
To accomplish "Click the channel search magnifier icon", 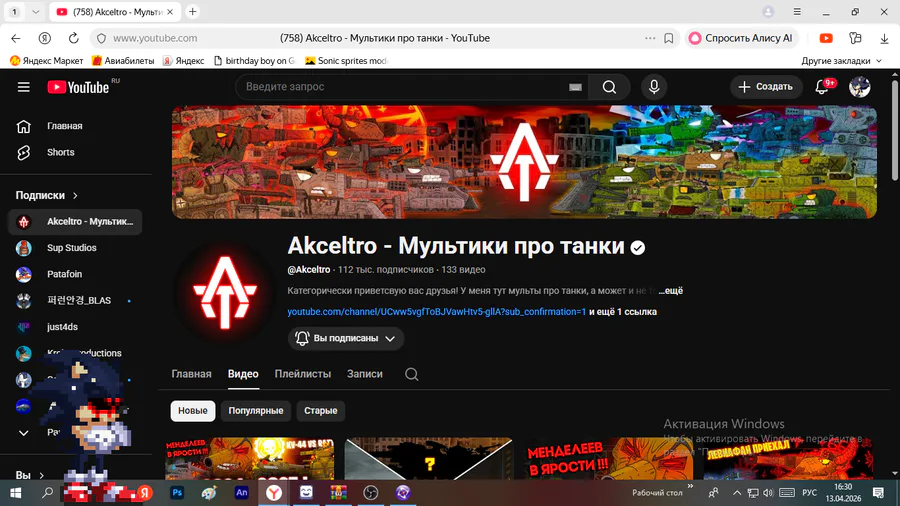I will click(412, 374).
